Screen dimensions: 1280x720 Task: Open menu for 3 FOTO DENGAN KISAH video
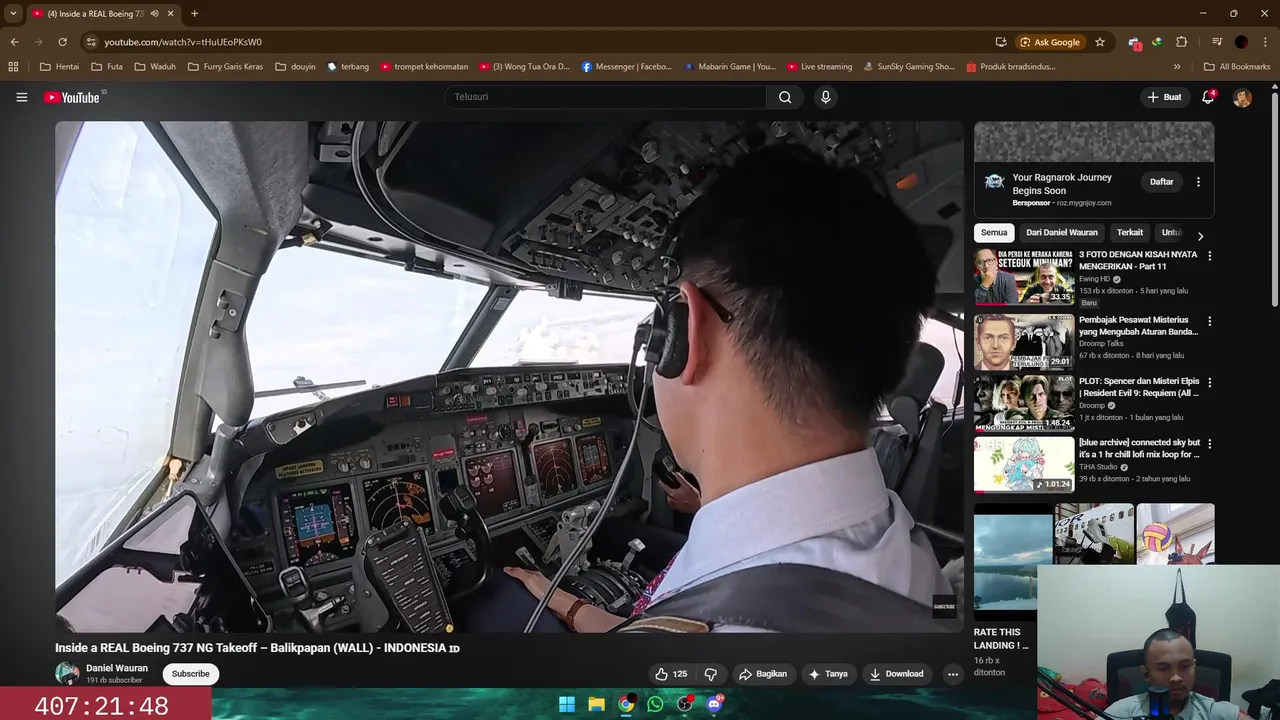point(1209,256)
